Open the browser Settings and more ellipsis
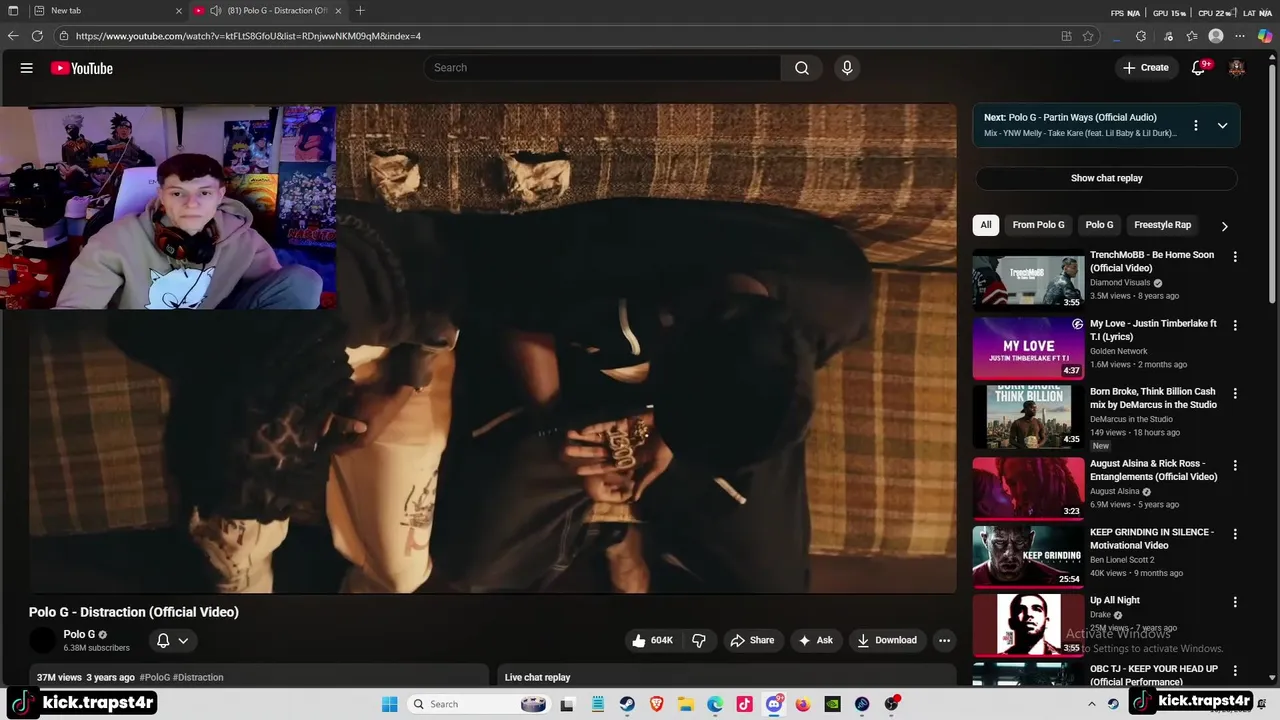This screenshot has height=720, width=1280. pos(1240,36)
